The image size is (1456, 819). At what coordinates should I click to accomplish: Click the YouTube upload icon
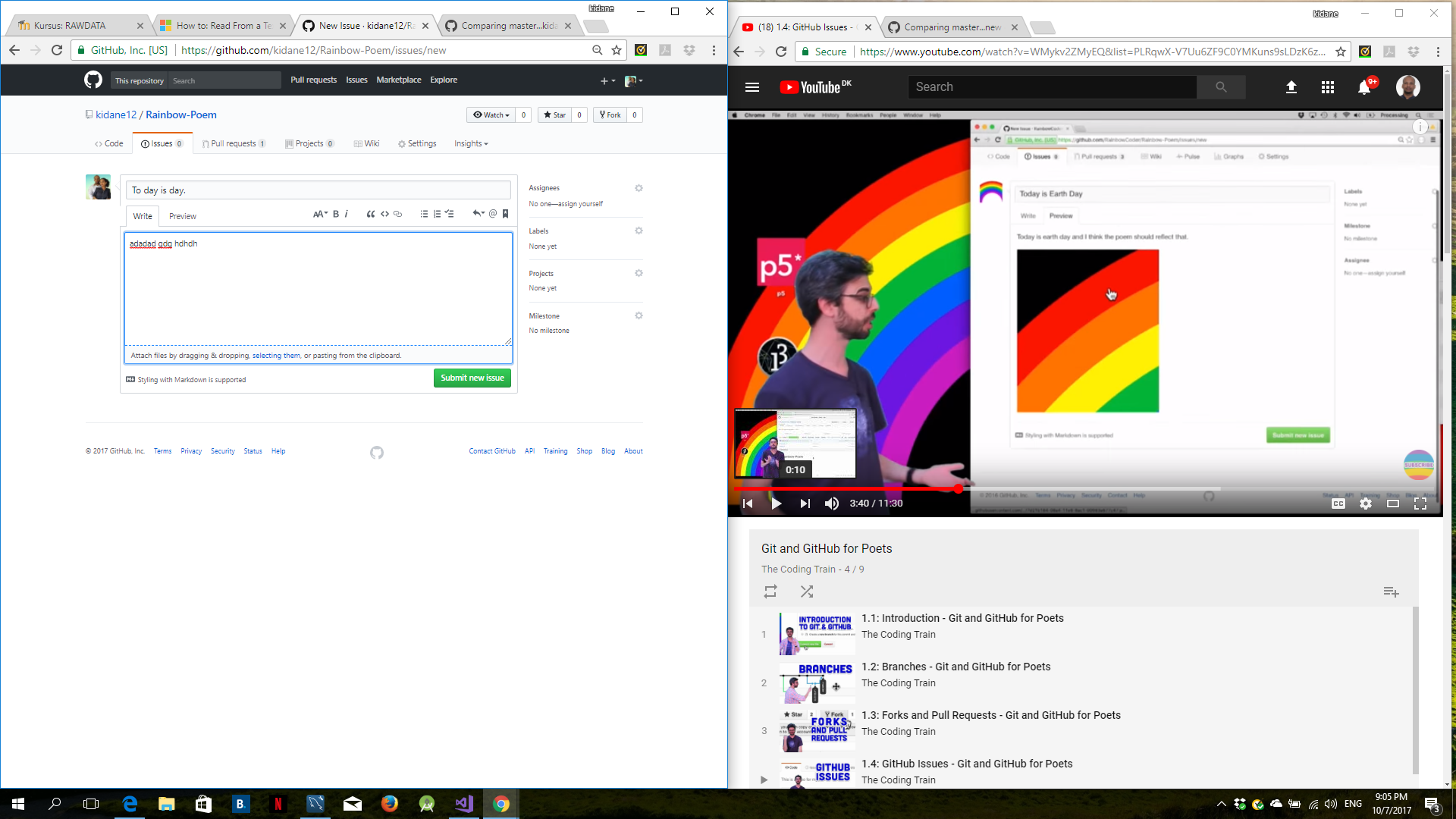[x=1291, y=87]
